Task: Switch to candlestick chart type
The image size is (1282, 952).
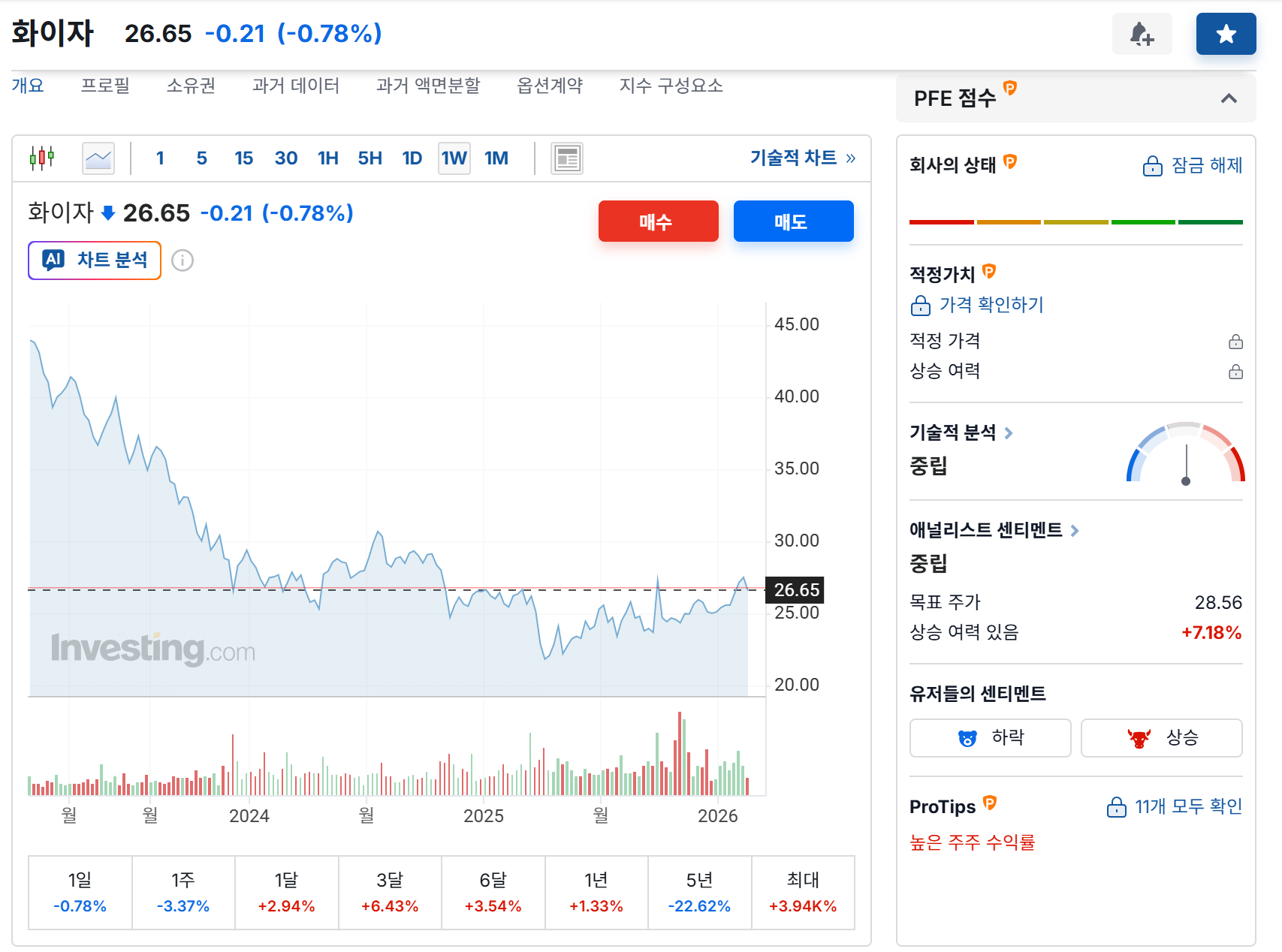Action: coord(42,158)
